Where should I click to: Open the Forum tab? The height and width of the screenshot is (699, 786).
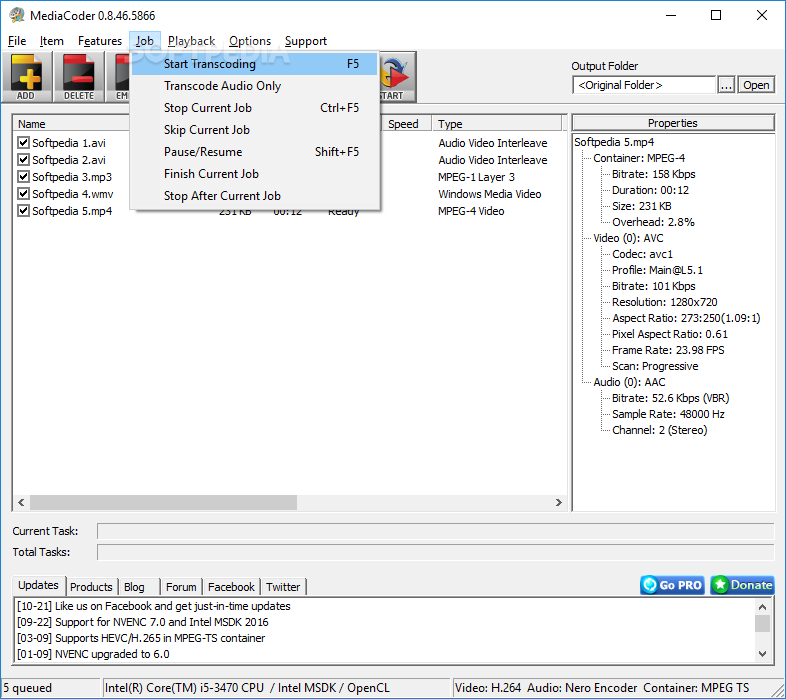pos(181,587)
